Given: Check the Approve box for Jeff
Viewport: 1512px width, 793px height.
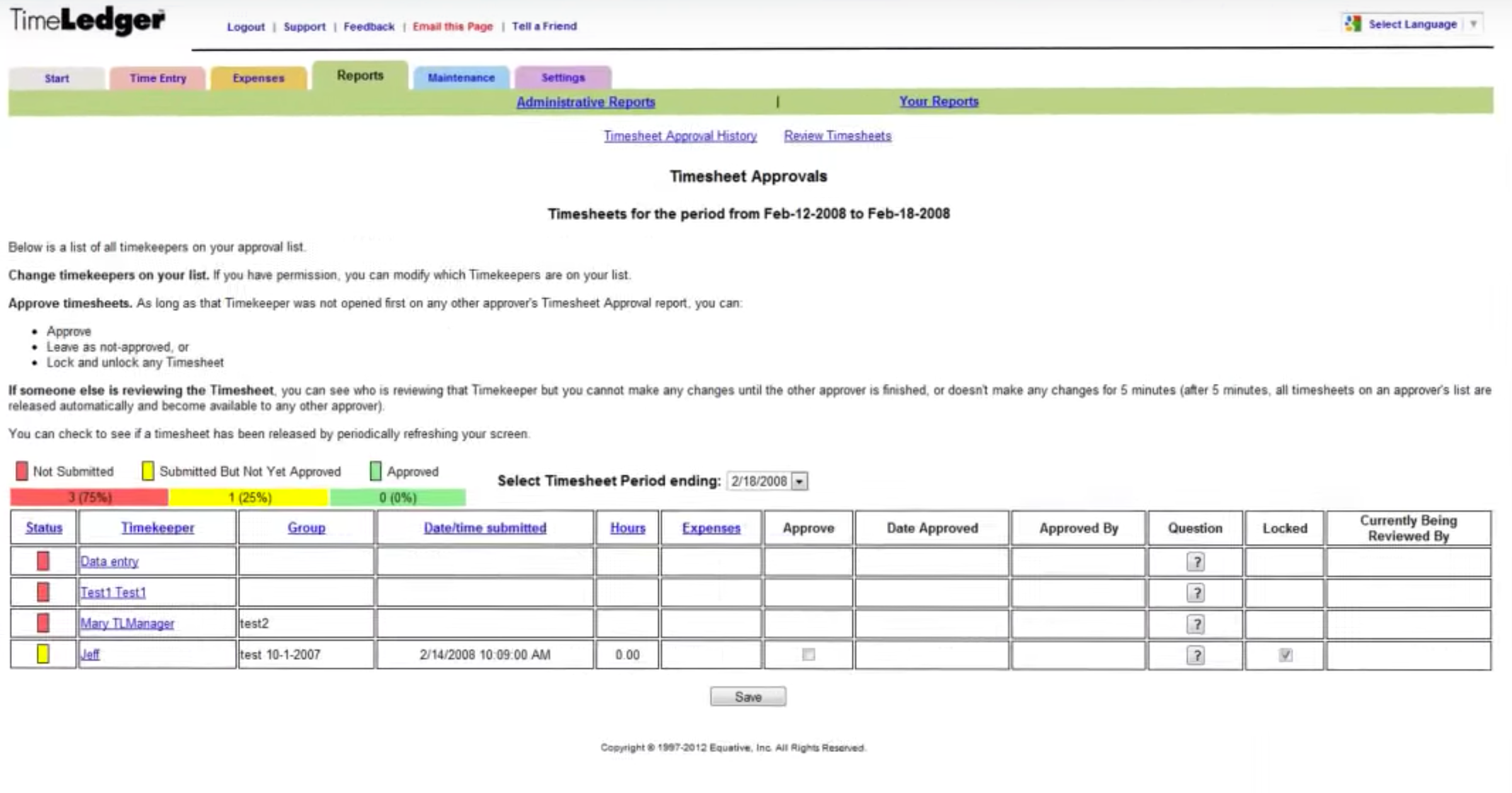Looking at the screenshot, I should pos(808,655).
